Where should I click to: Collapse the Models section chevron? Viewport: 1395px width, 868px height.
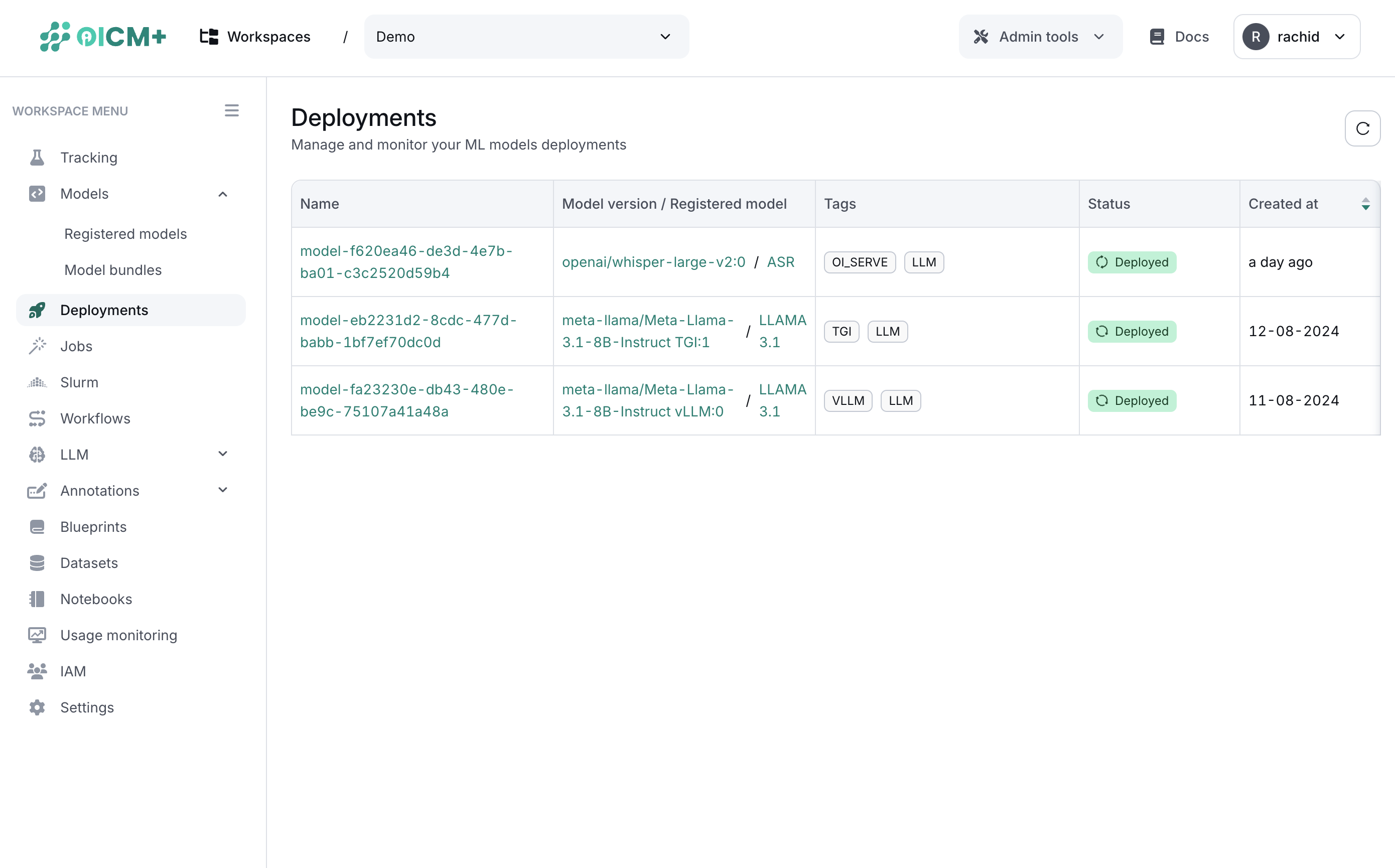[x=223, y=194]
